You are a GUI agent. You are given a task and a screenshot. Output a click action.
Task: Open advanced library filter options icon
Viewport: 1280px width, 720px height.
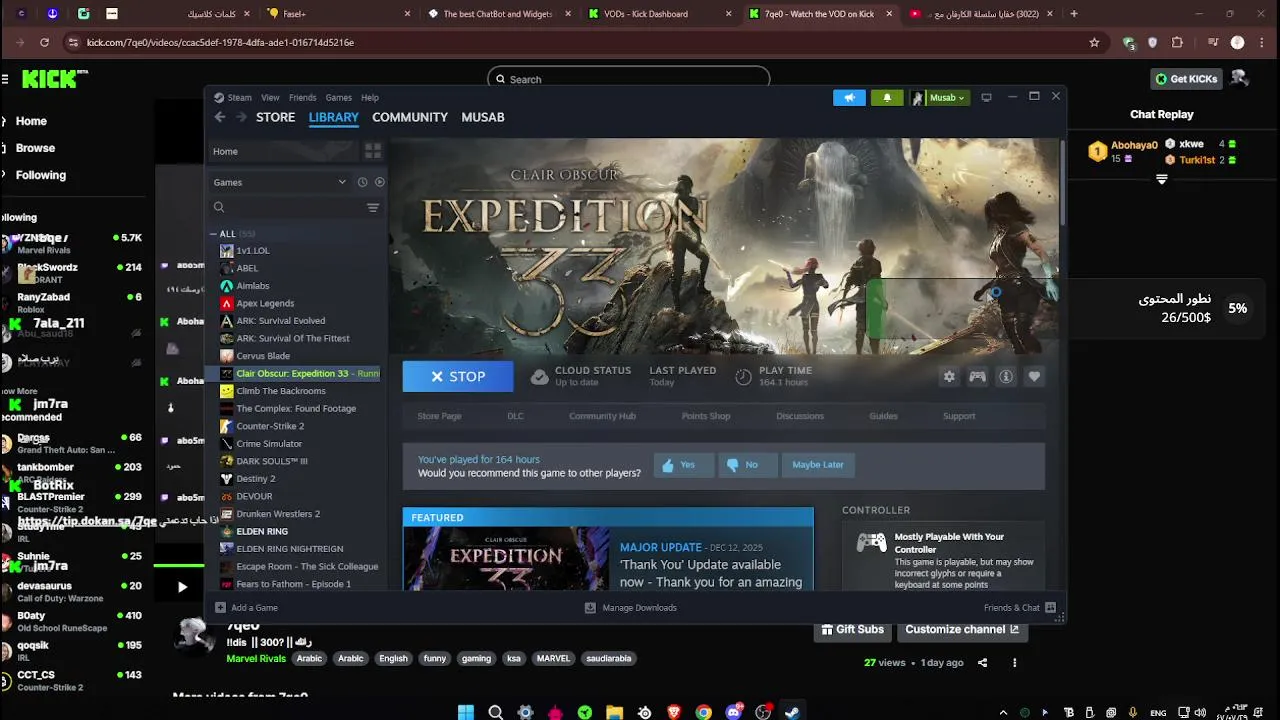pos(373,207)
